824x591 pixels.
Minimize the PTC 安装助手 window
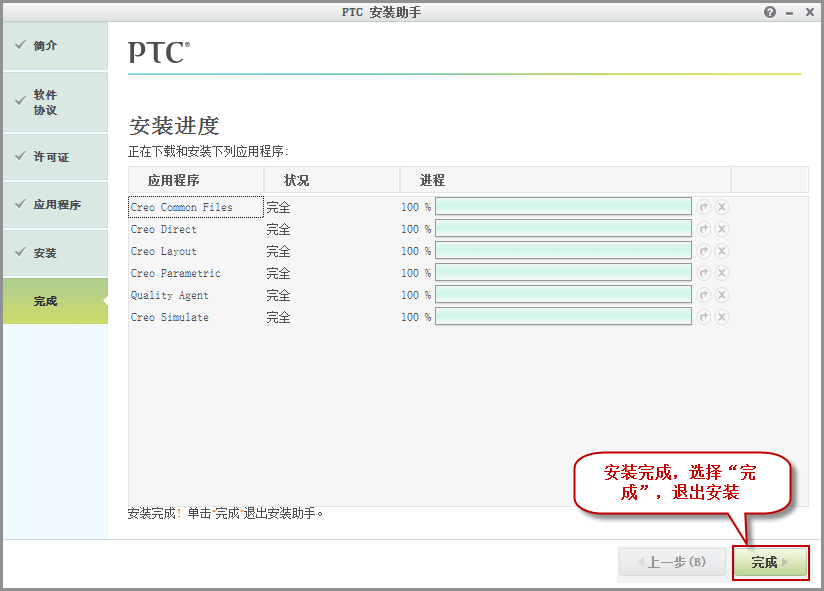coord(789,13)
